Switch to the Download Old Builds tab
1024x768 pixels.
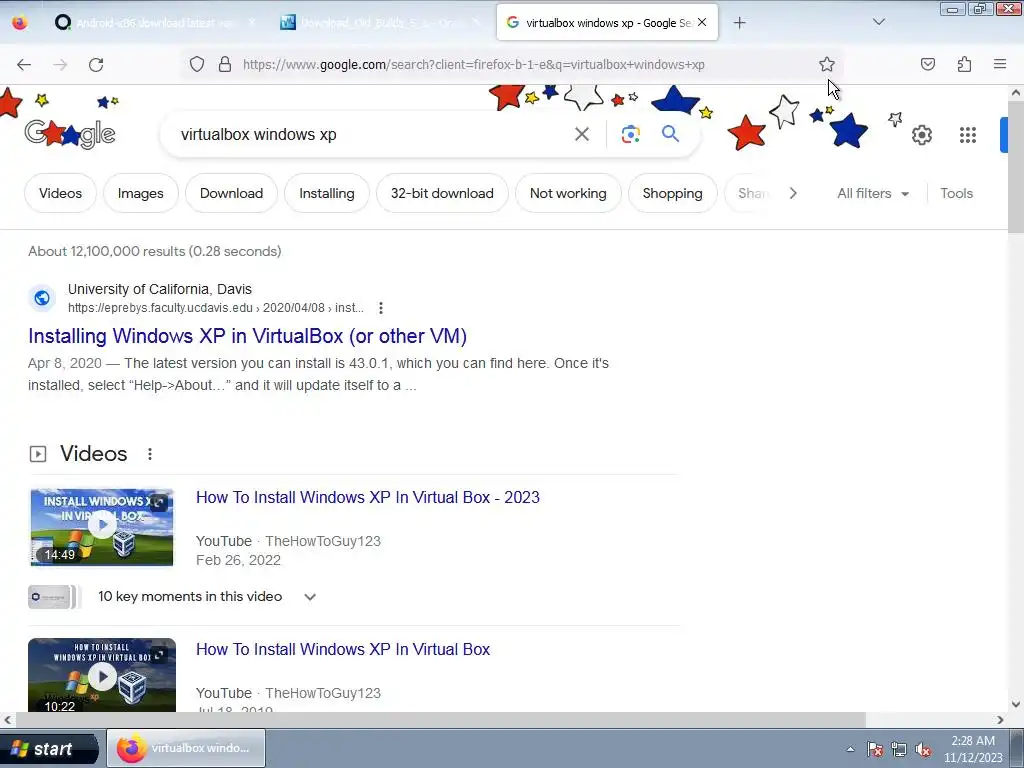[382, 23]
